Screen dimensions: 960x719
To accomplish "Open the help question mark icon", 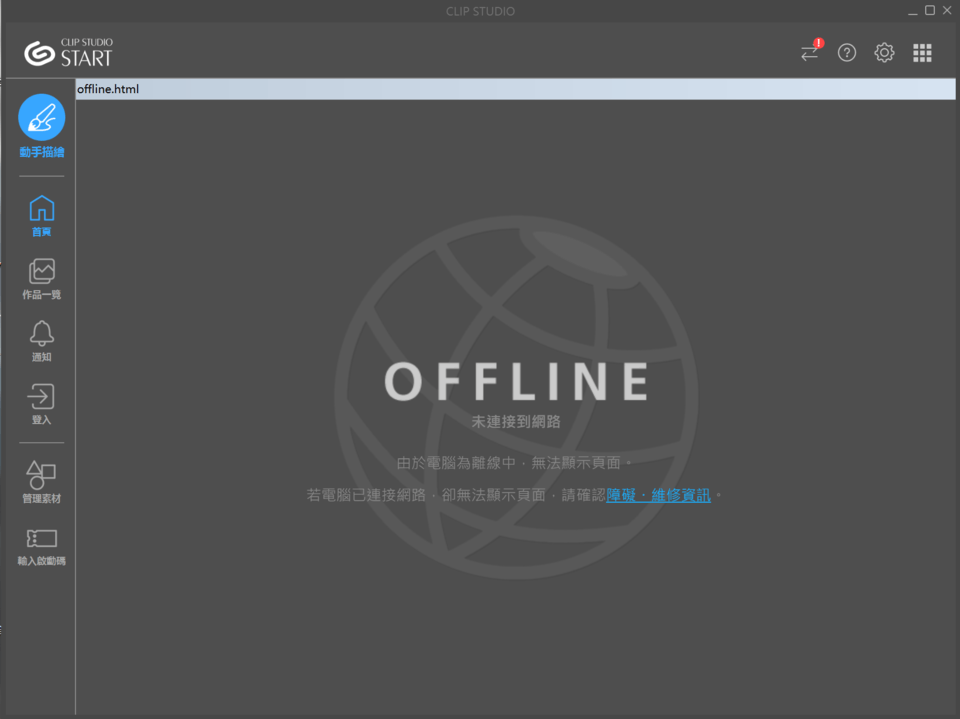I will coord(846,53).
